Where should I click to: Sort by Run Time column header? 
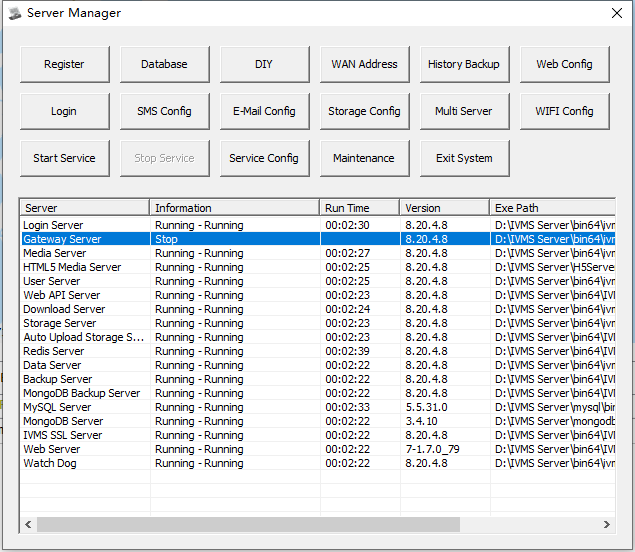[x=360, y=208]
